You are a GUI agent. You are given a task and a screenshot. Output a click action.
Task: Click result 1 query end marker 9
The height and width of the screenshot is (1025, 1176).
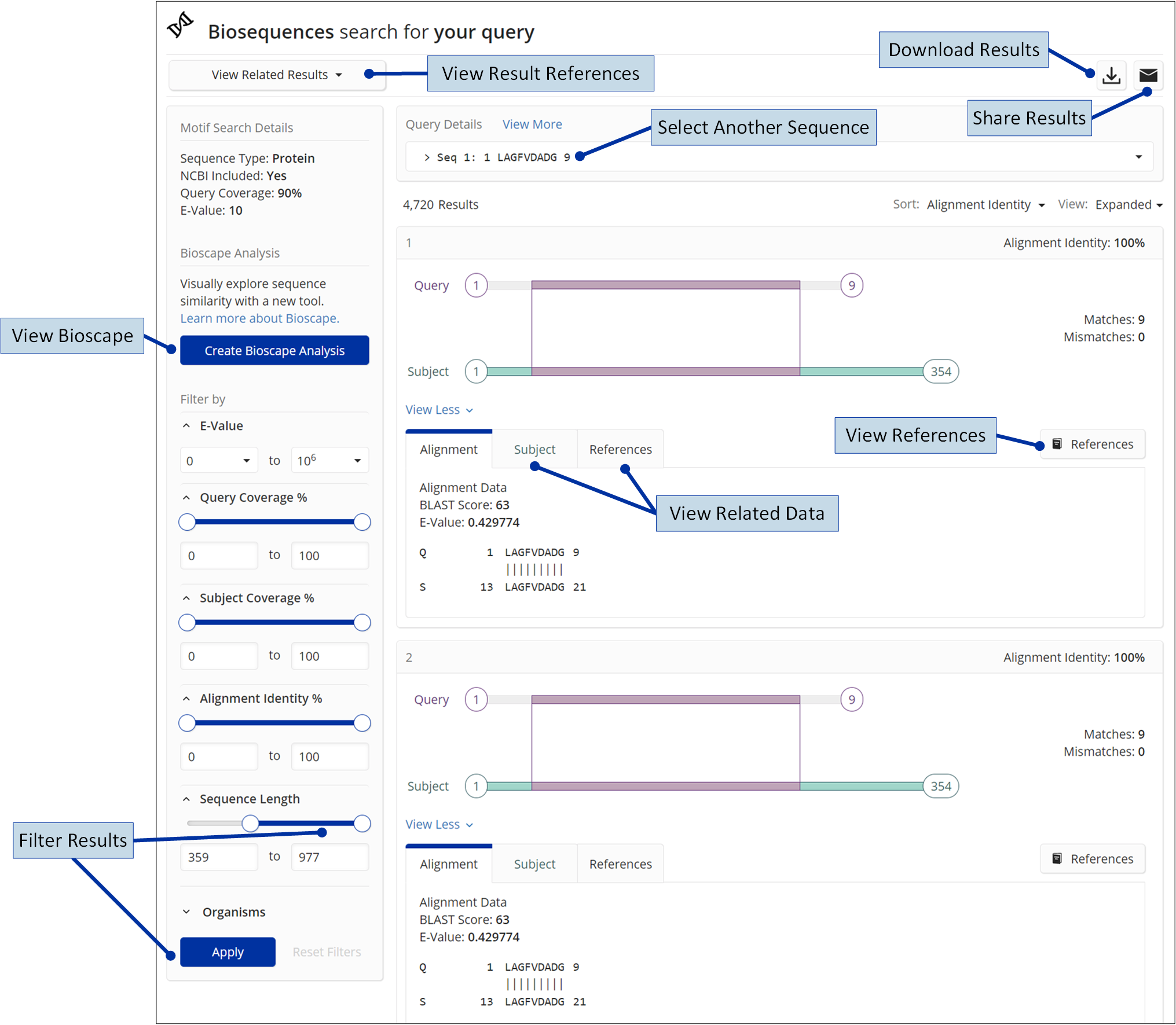pos(852,285)
